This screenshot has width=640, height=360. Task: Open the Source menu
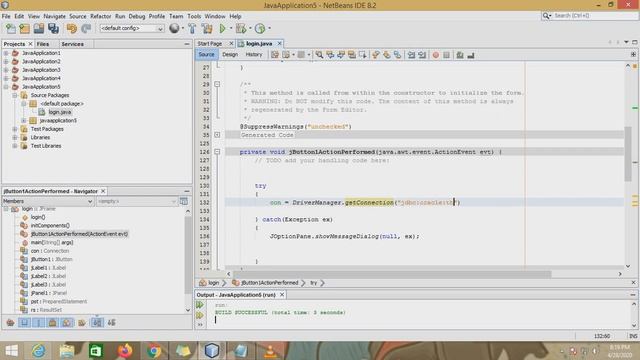pos(78,16)
